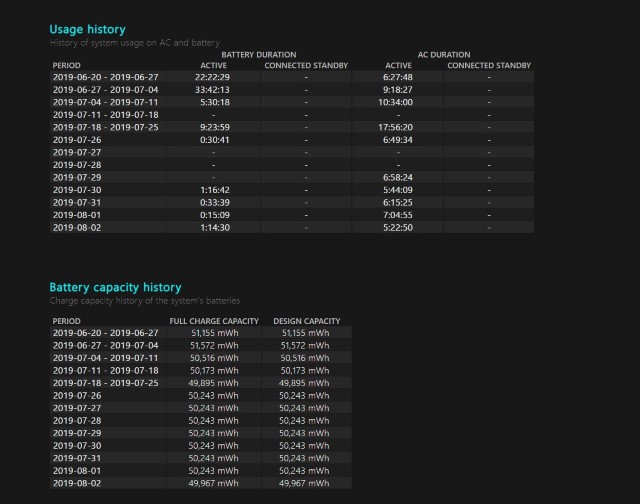The height and width of the screenshot is (504, 640).
Task: Click the "Battery capacity history" section heading
Action: pyautogui.click(x=116, y=287)
